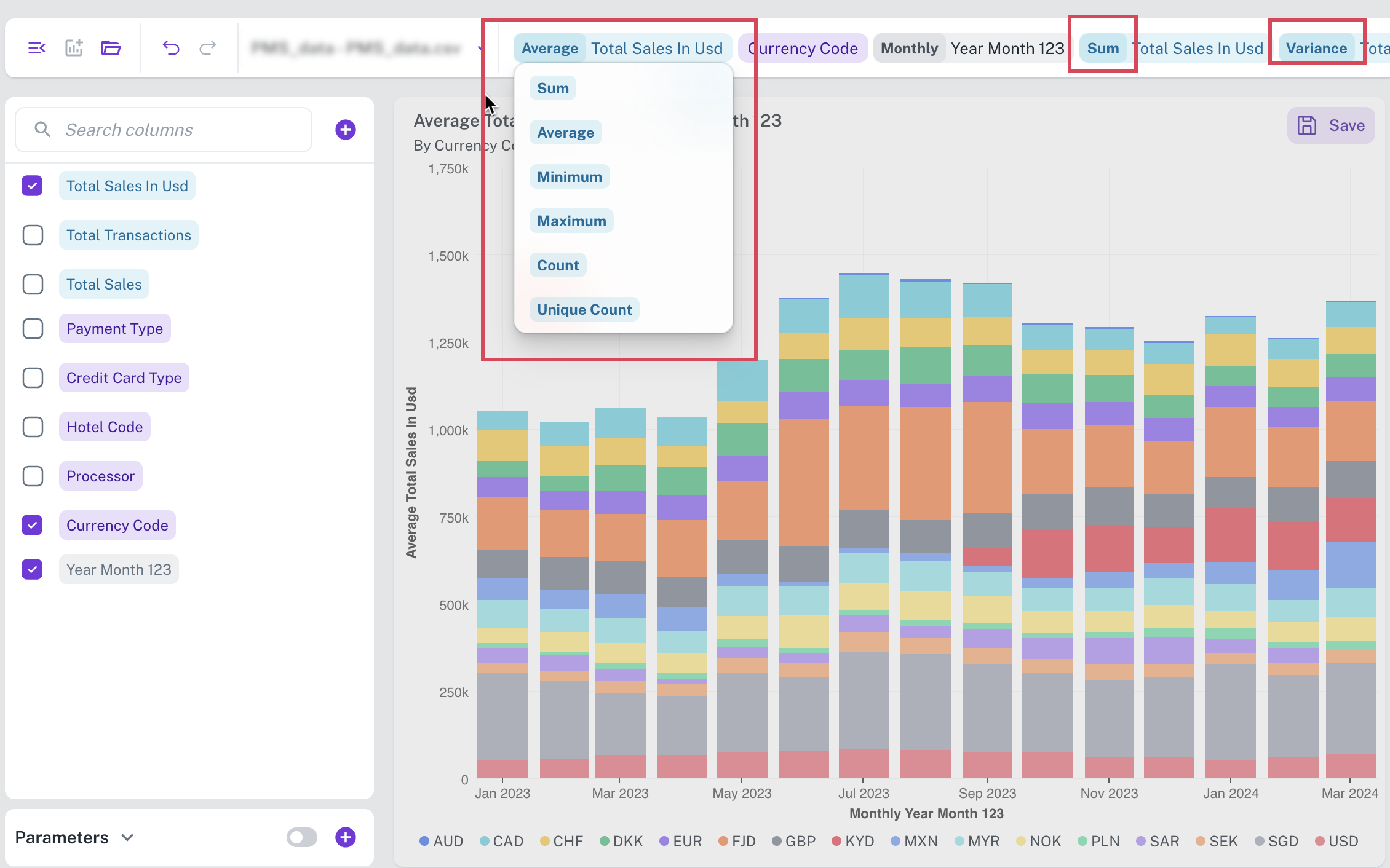
Task: Add a parameter with the plus button
Action: pyautogui.click(x=346, y=837)
